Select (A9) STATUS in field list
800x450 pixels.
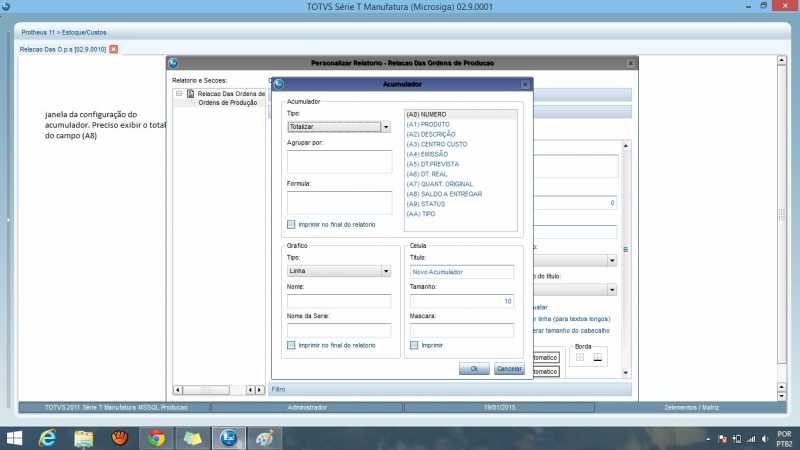[461, 204]
